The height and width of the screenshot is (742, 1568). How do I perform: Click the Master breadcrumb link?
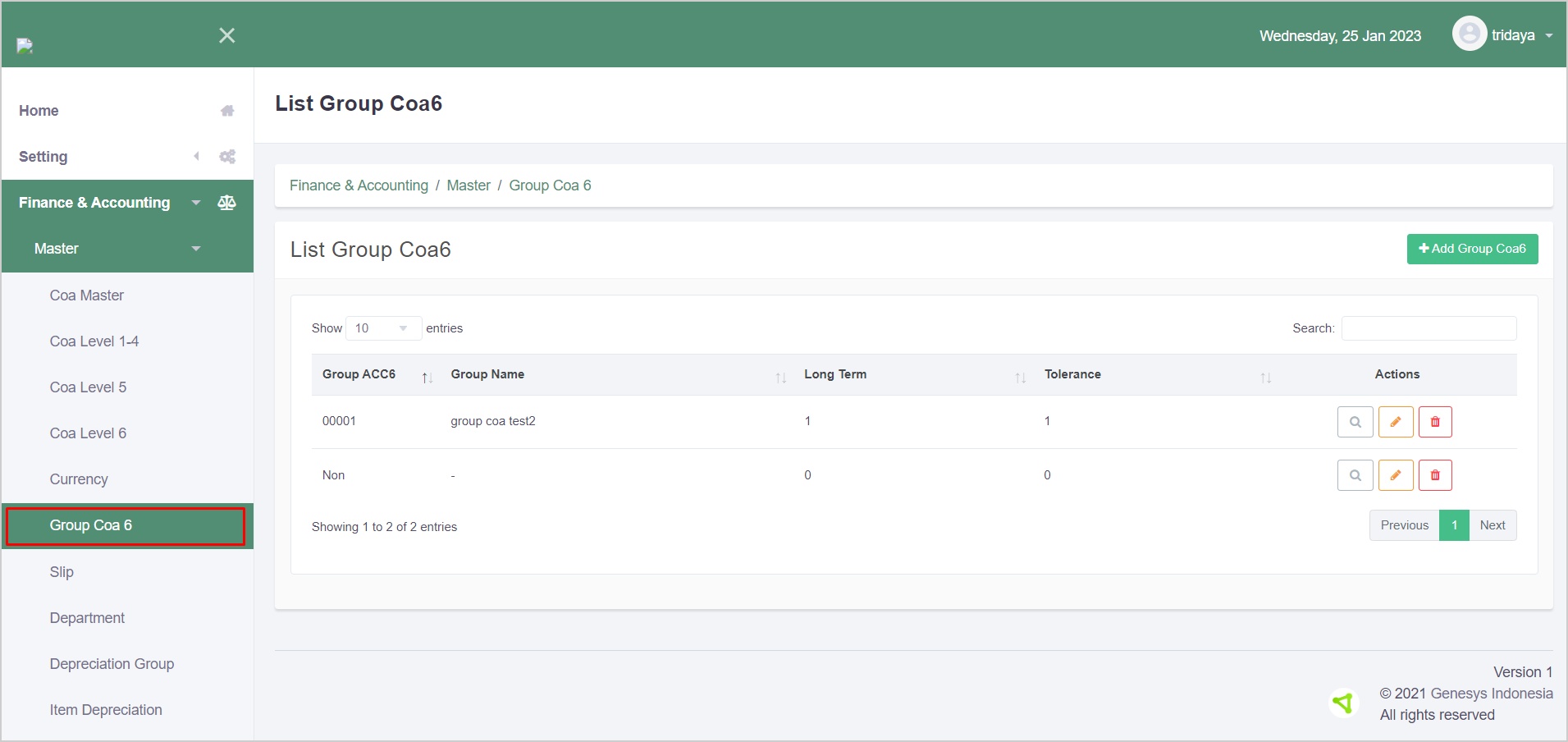tap(469, 185)
